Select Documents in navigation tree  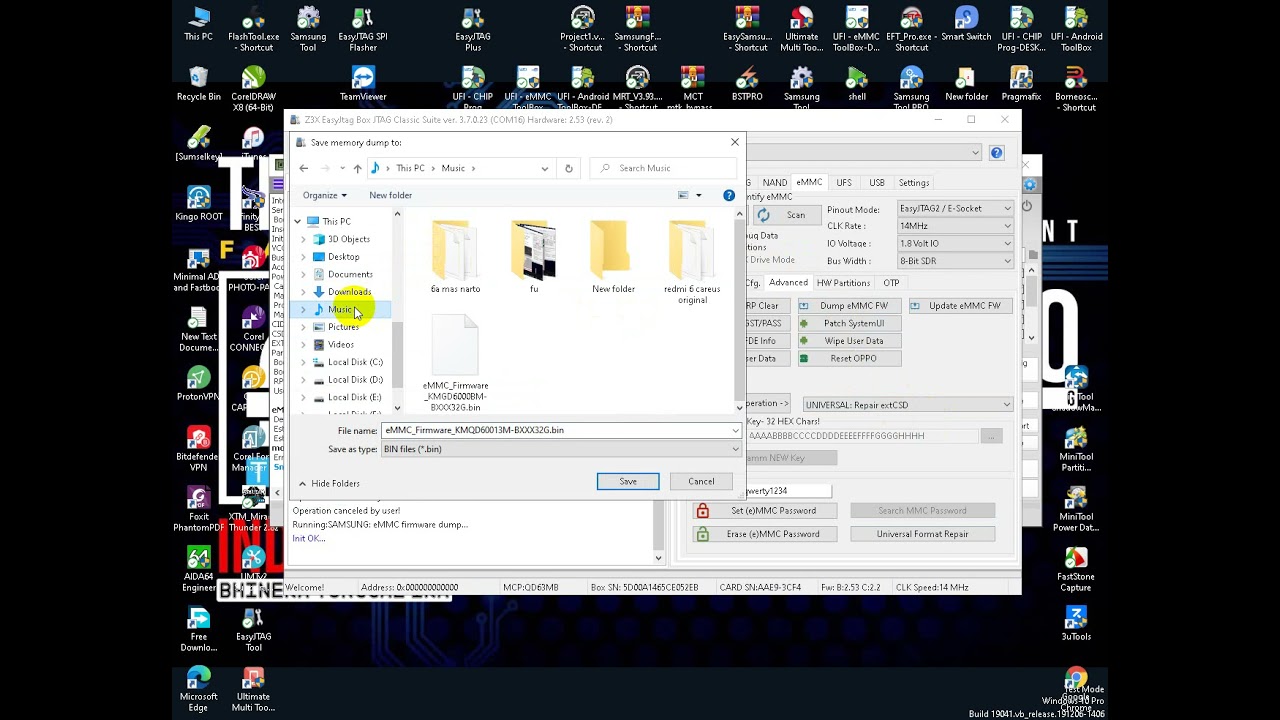(350, 274)
